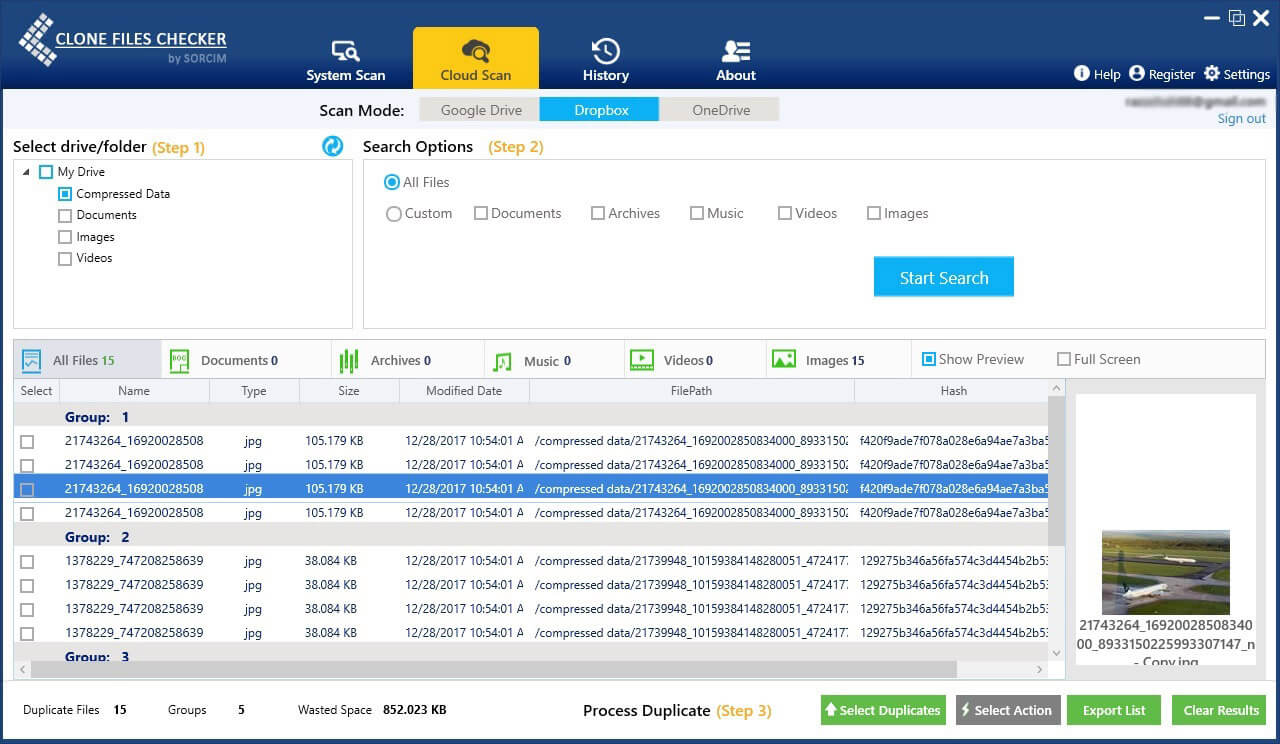The width and height of the screenshot is (1280, 744).
Task: Tick the first file checkbox in Group 1
Action: (x=27, y=441)
